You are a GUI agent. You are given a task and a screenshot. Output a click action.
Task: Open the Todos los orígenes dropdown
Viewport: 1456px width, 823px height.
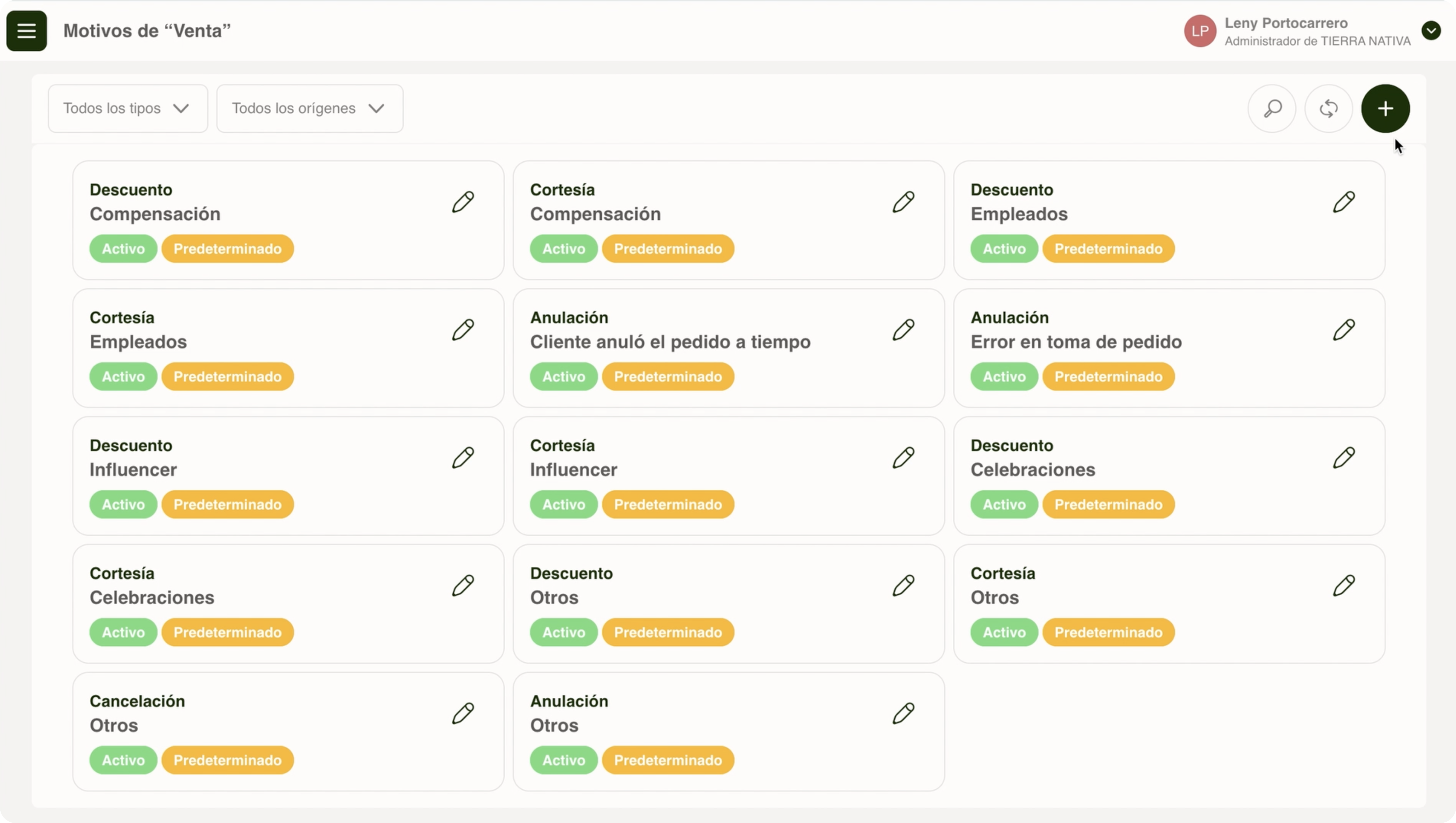(309, 109)
